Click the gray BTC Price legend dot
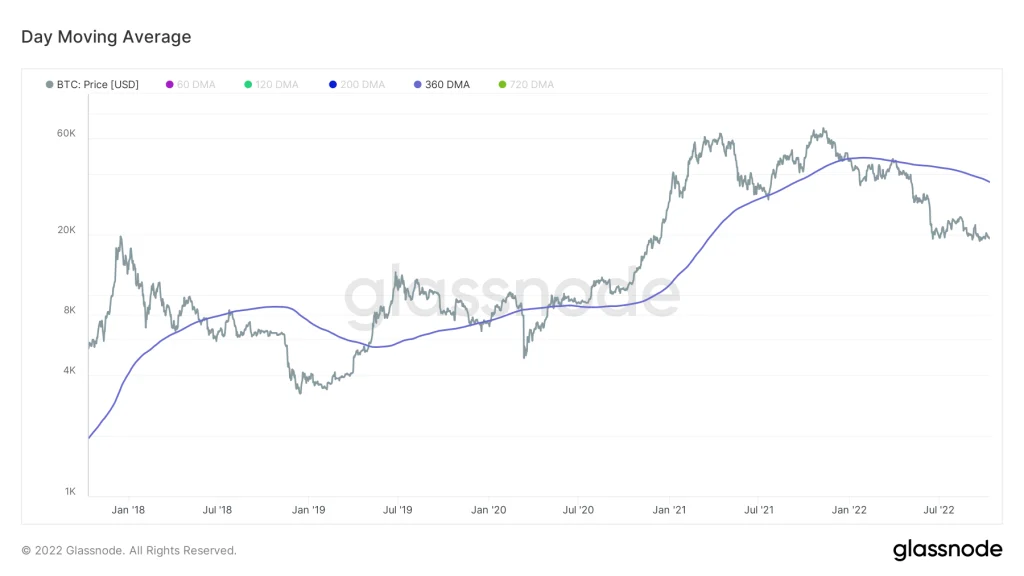 tap(50, 85)
